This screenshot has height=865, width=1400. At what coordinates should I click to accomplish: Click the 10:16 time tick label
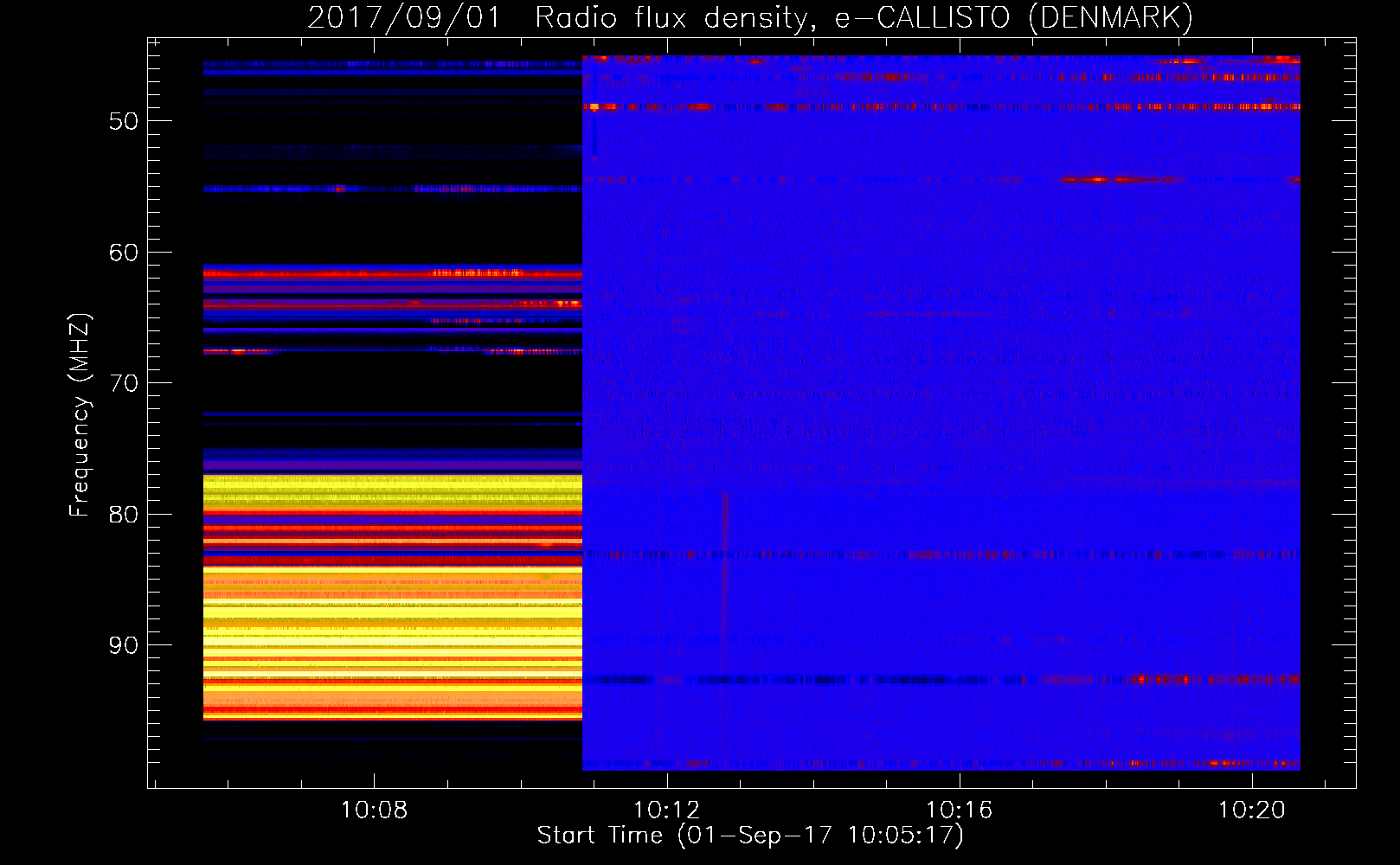point(959,810)
